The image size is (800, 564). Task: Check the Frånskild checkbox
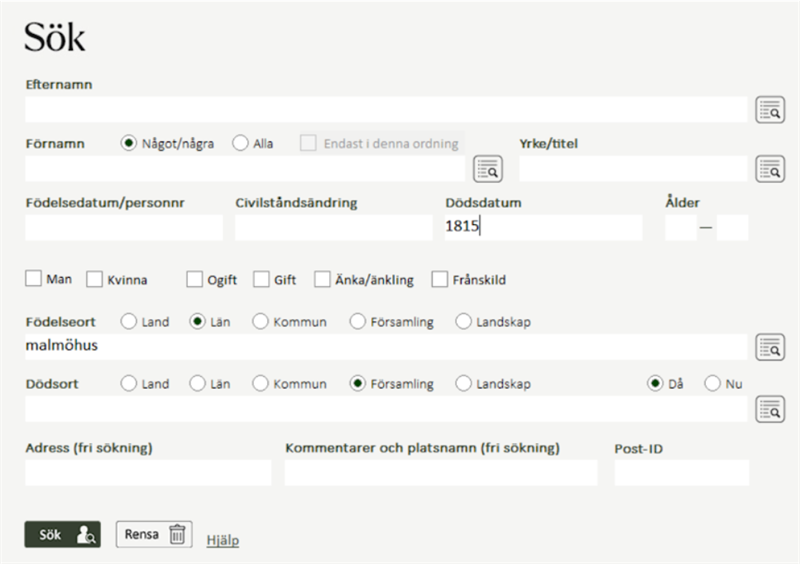pos(439,280)
